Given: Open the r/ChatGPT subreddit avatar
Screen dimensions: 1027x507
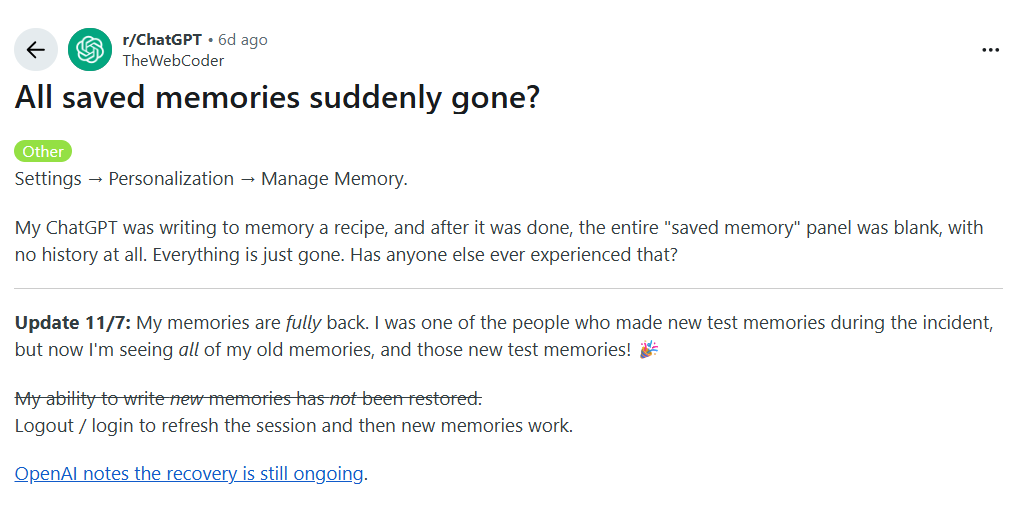Looking at the screenshot, I should pos(90,50).
